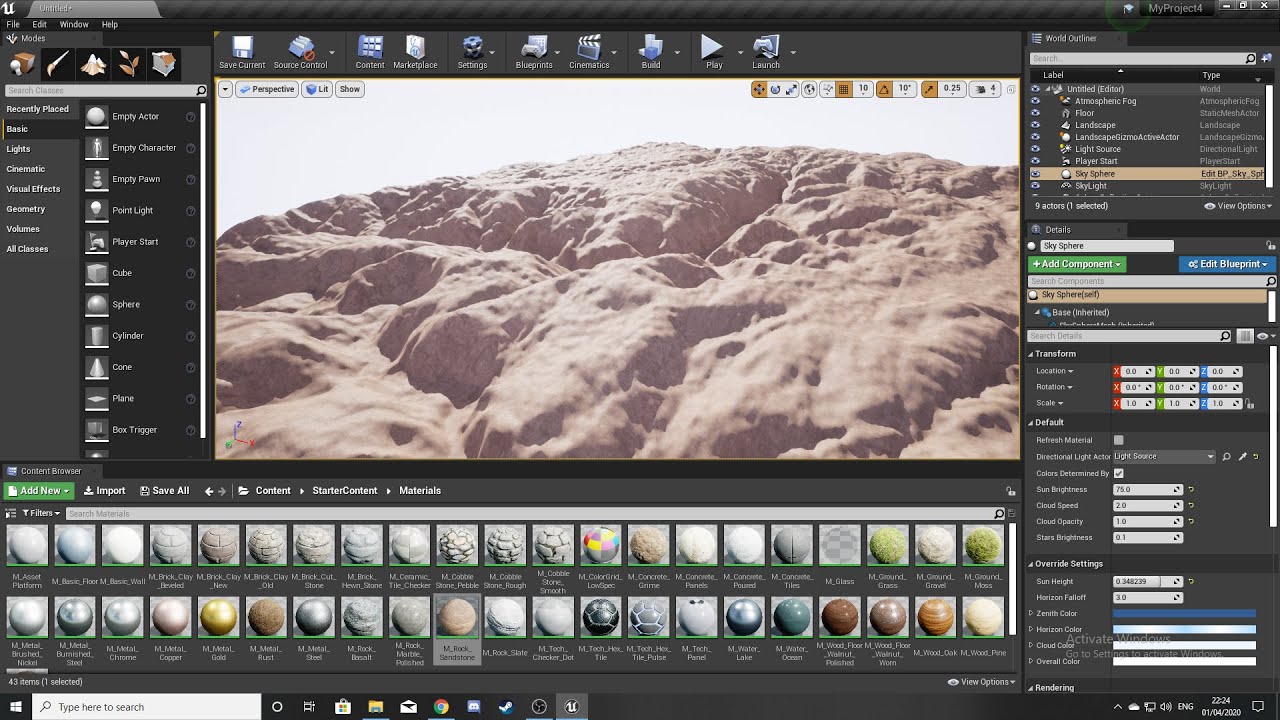1280x720 pixels.
Task: Select the Lights category tab
Action: (x=40, y=149)
